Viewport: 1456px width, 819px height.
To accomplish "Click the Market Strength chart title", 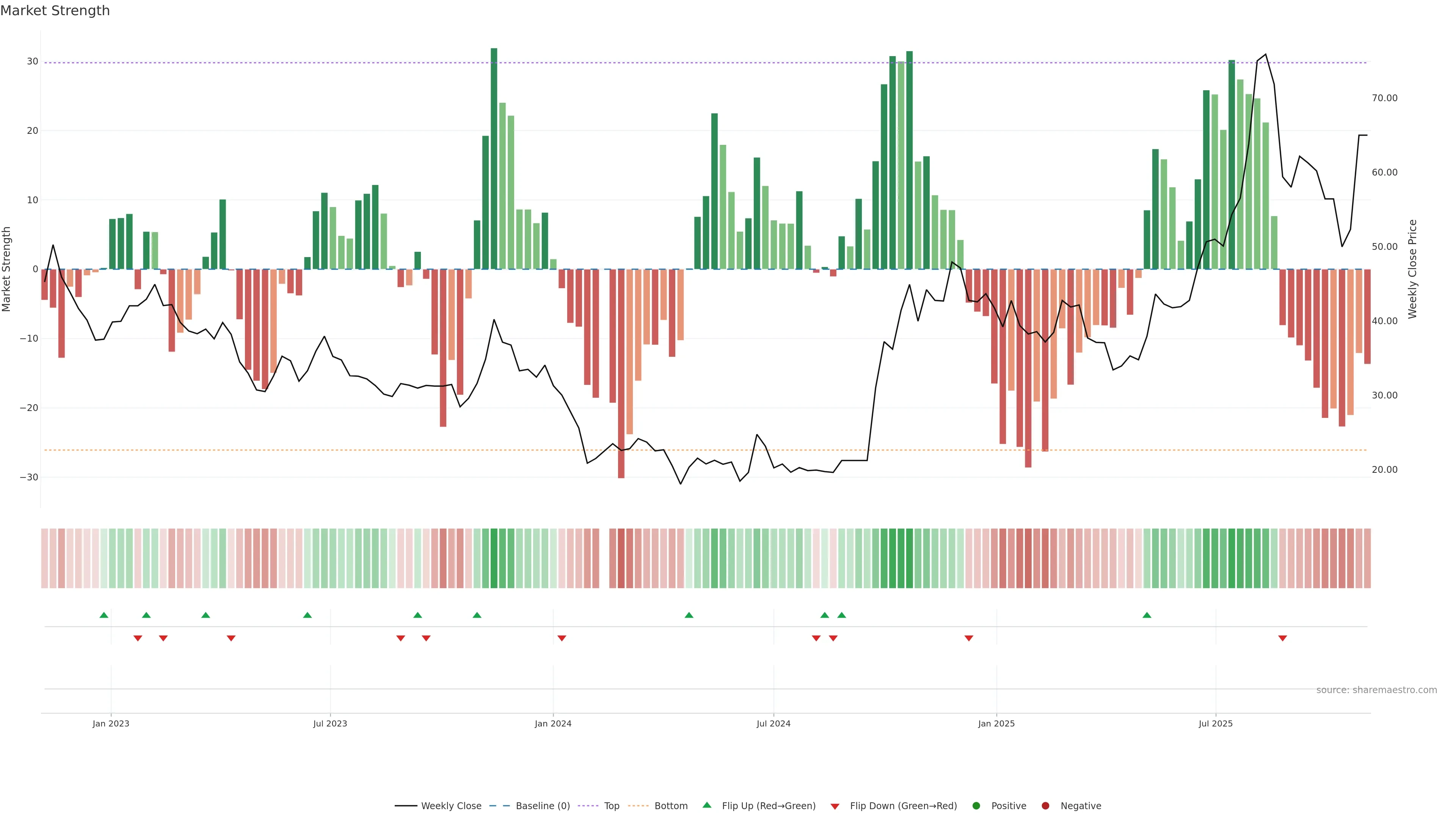I will (55, 11).
